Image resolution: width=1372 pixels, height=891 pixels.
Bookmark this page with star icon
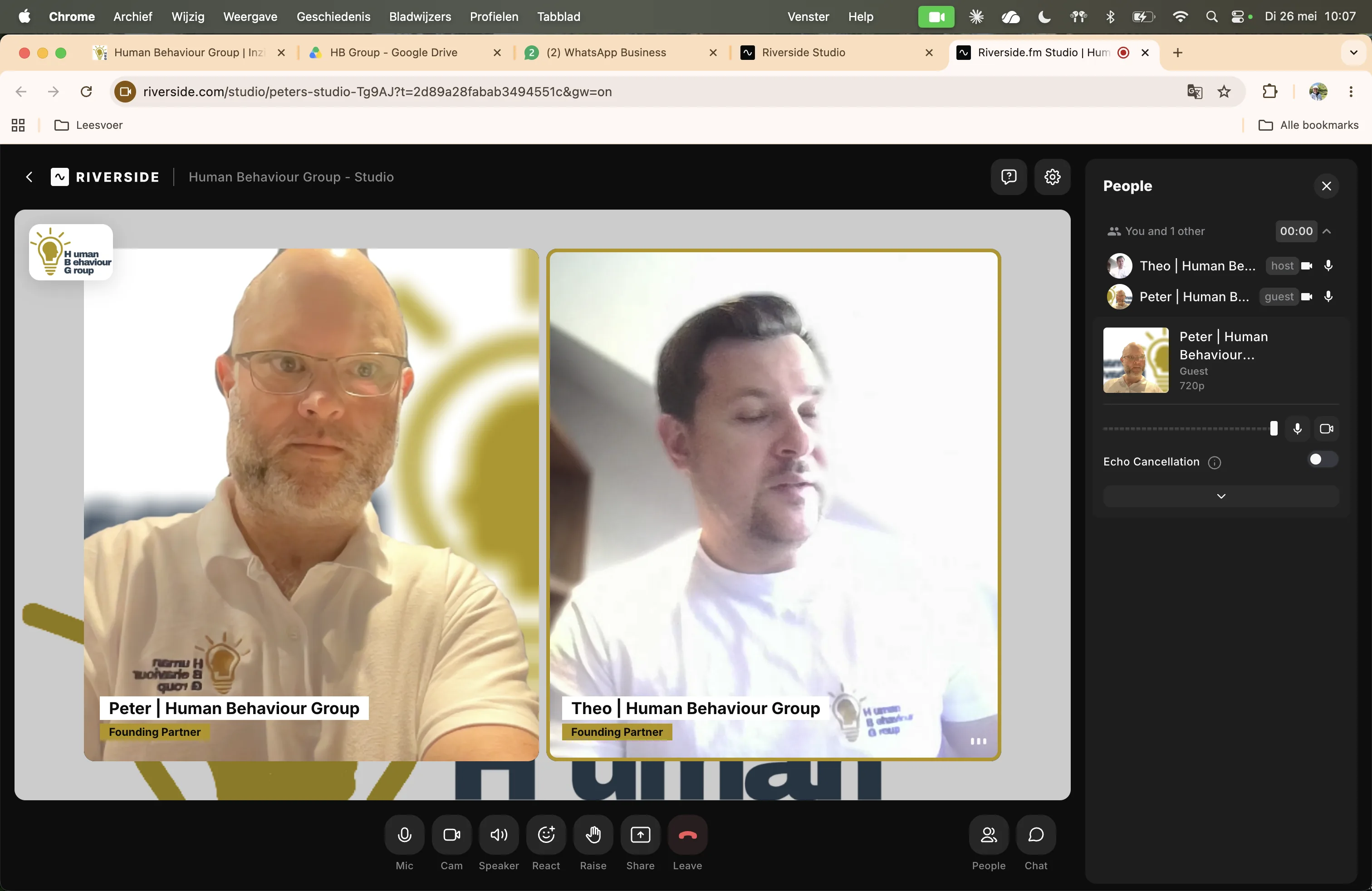[1224, 92]
